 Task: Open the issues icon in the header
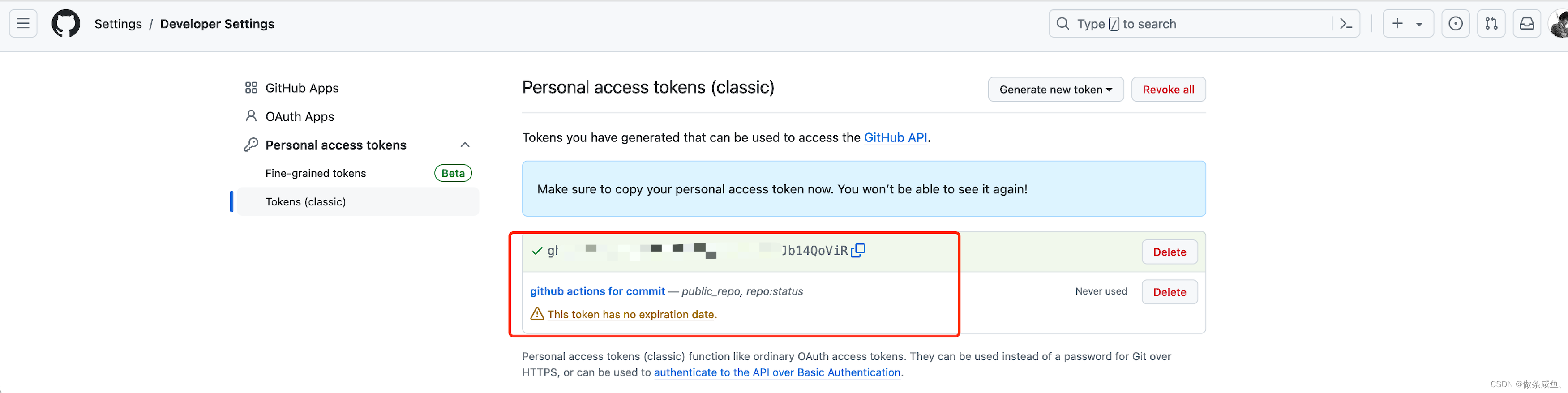[1455, 23]
